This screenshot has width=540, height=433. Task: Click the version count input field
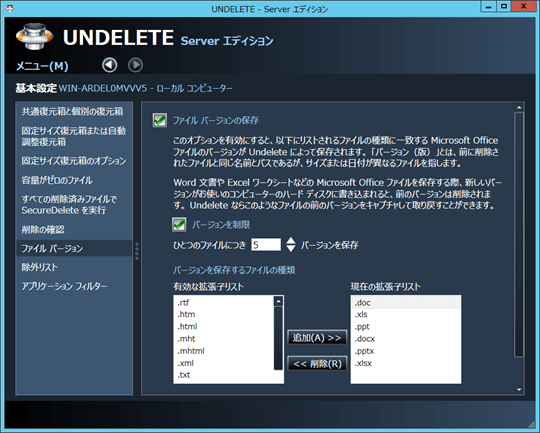[x=266, y=245]
